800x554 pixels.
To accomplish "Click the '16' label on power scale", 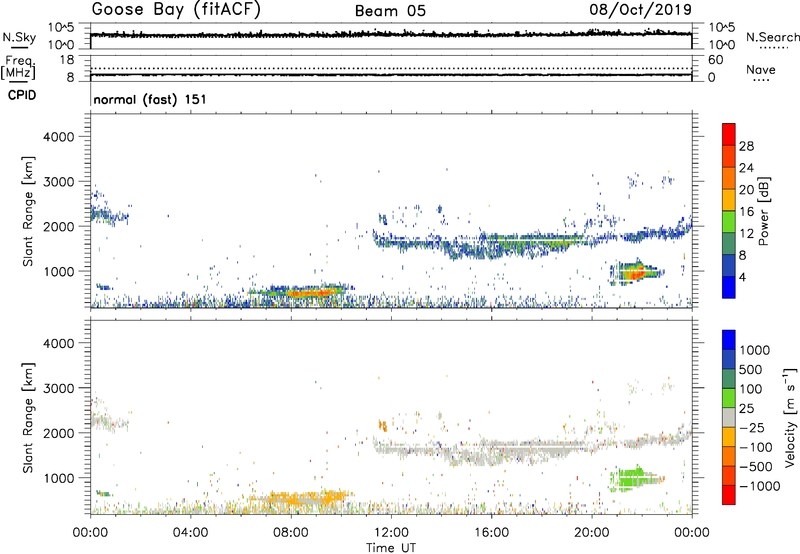I will click(746, 212).
